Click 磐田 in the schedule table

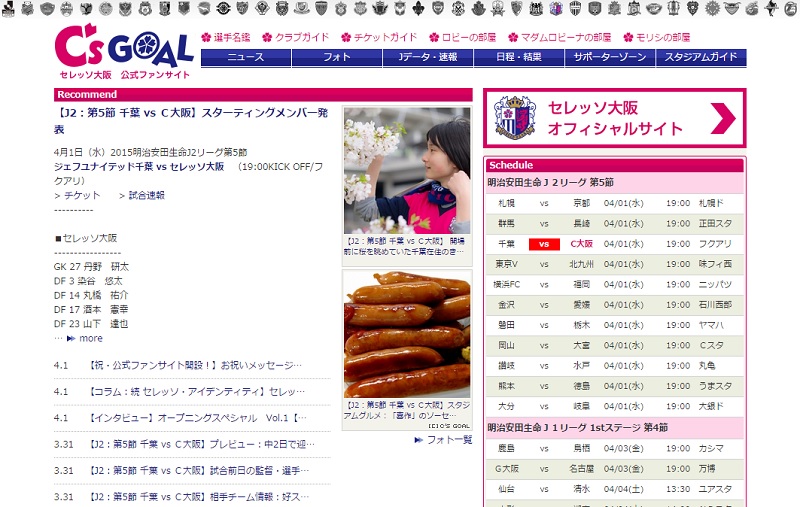coord(506,325)
